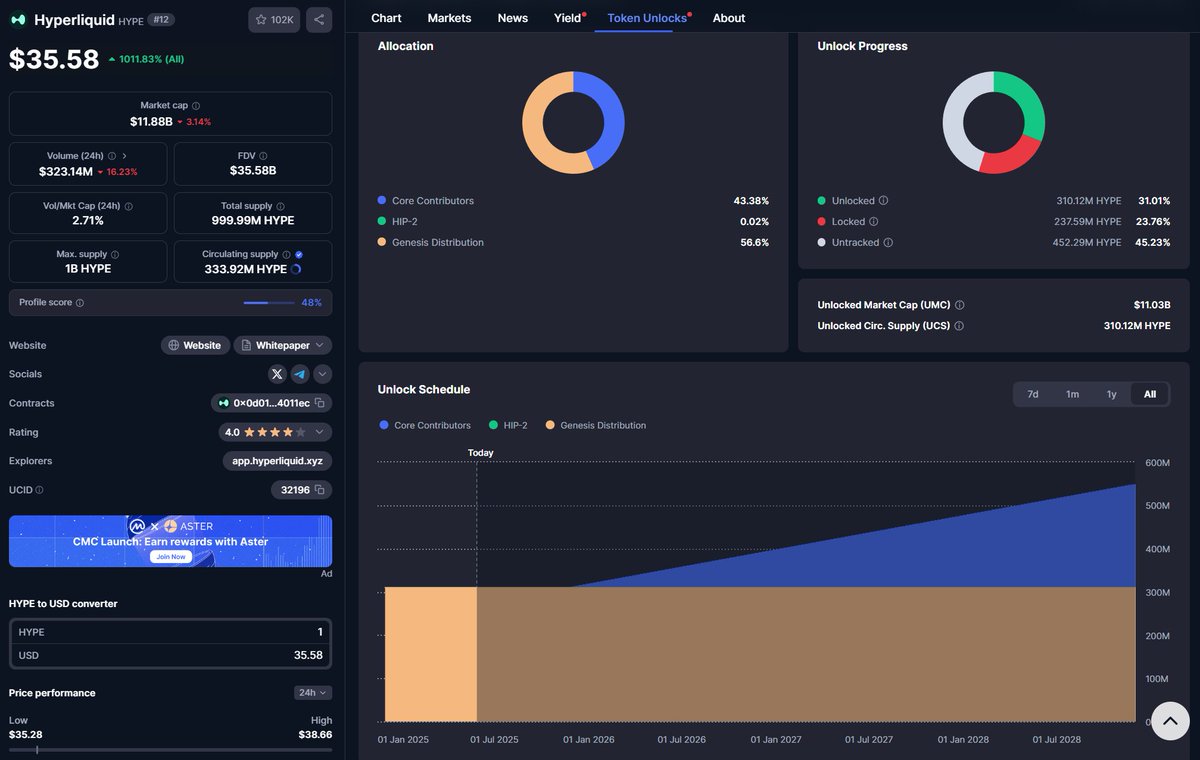Switch to the Markets tab
Viewport: 1200px width, 760px height.
point(449,18)
